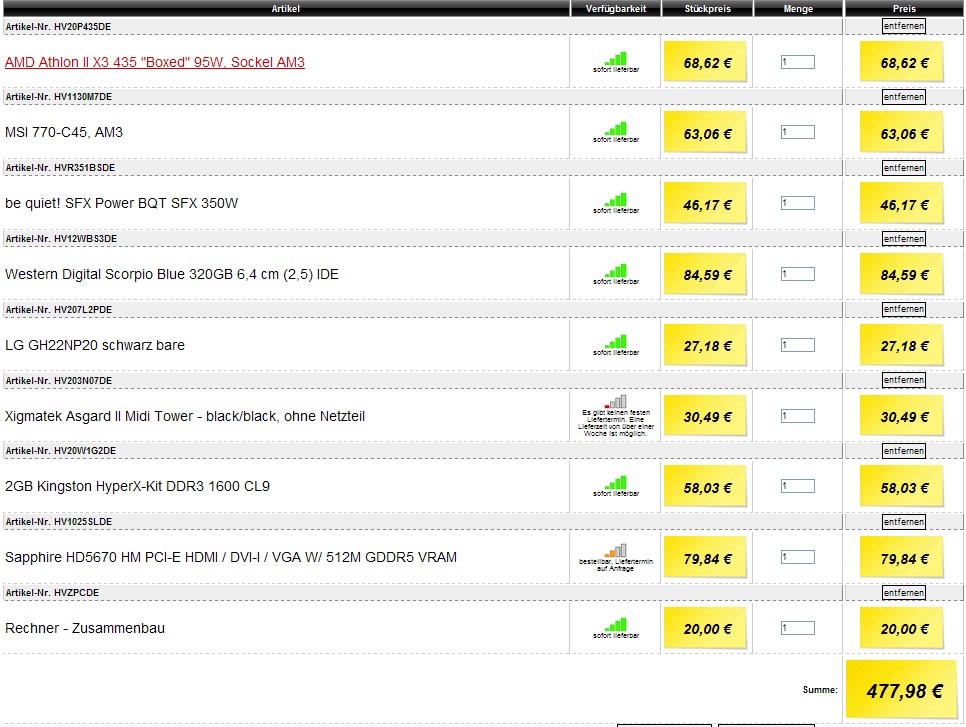966x727 pixels.
Task: Click the quantity box for Xigmatek Asgard II
Action: point(798,415)
